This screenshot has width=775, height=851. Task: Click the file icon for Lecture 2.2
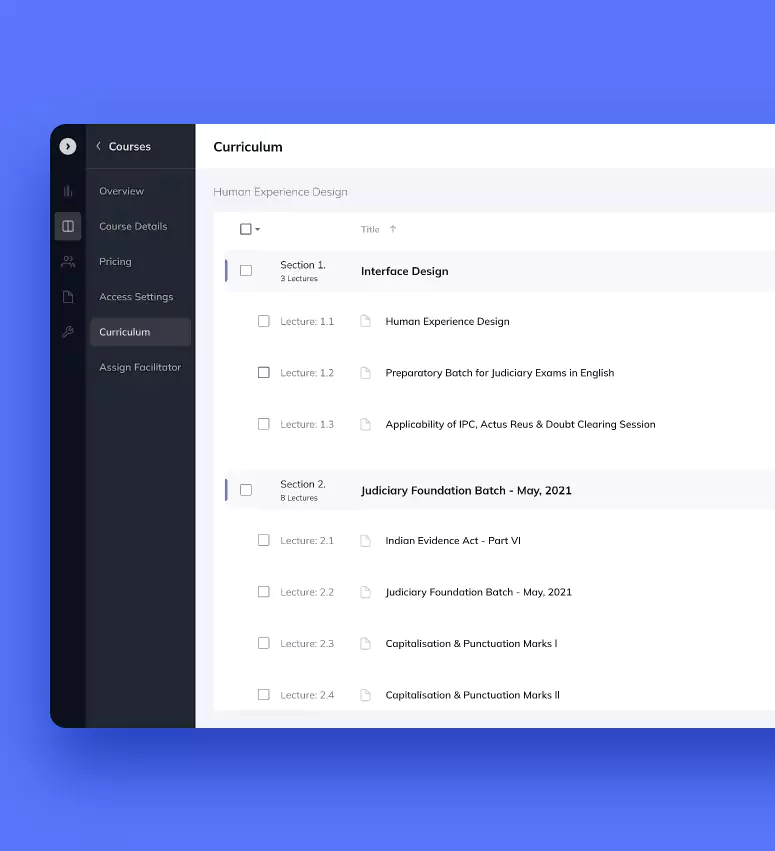(x=366, y=592)
